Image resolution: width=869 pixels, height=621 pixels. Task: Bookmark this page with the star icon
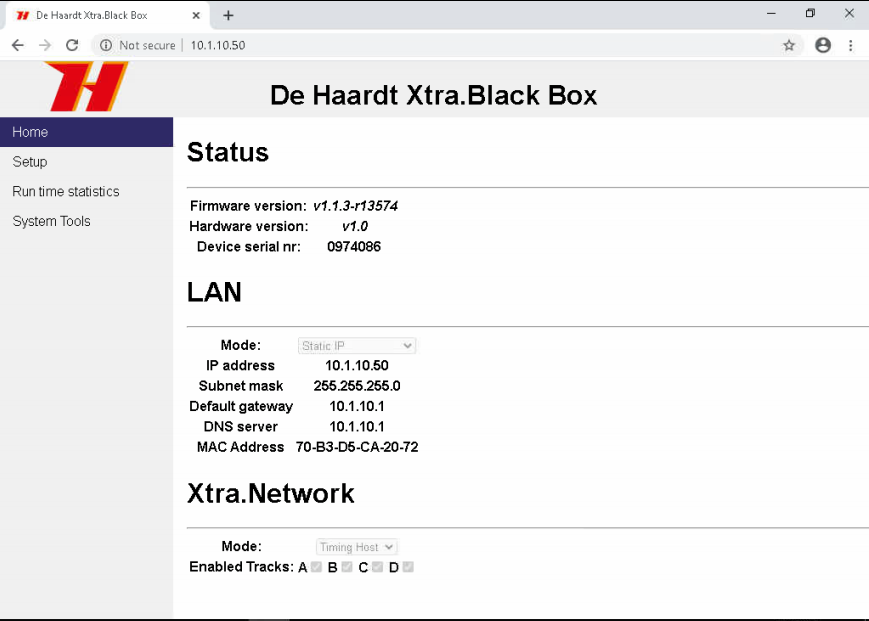(x=789, y=45)
